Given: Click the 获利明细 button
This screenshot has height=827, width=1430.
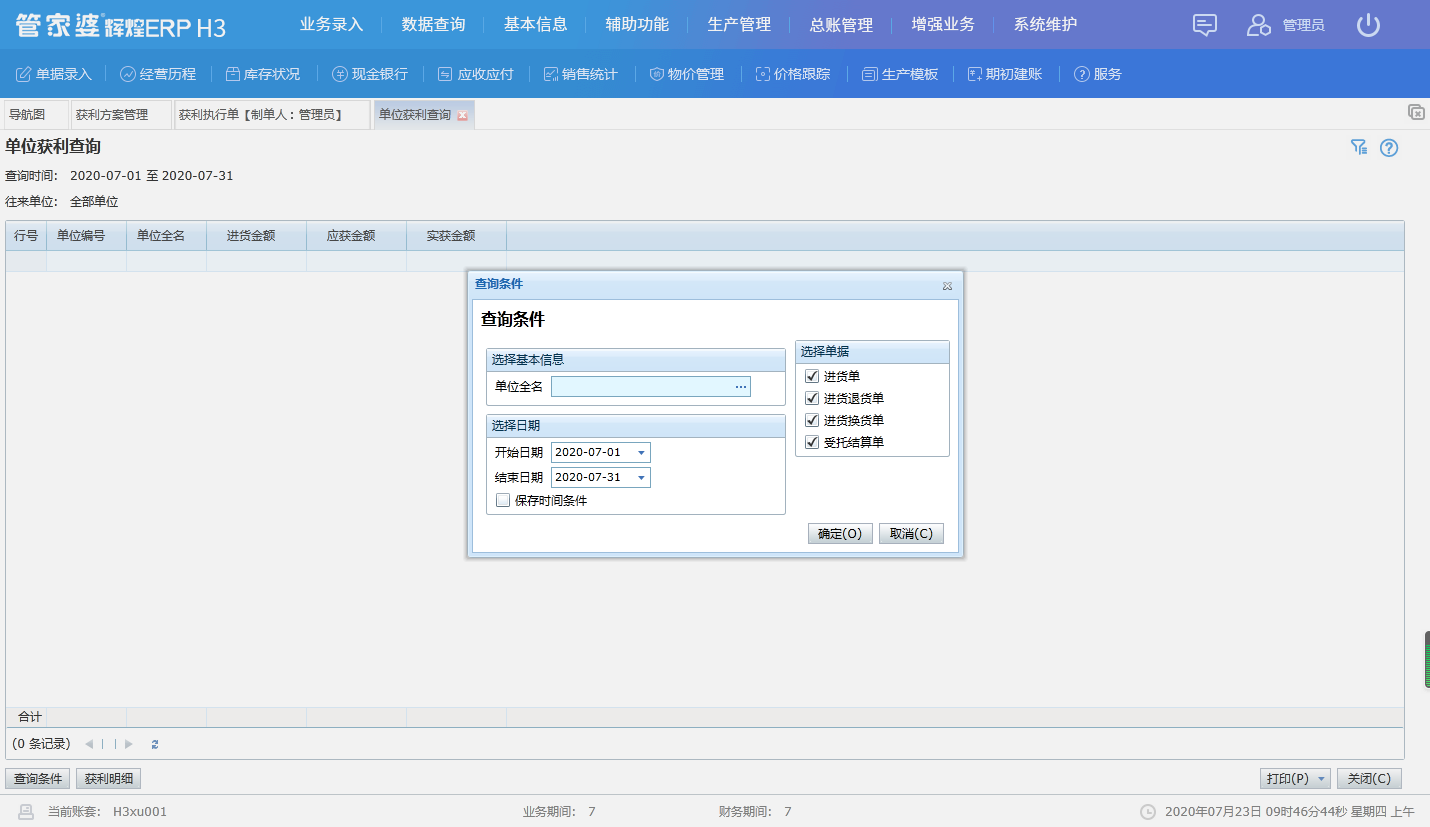Looking at the screenshot, I should tap(108, 779).
